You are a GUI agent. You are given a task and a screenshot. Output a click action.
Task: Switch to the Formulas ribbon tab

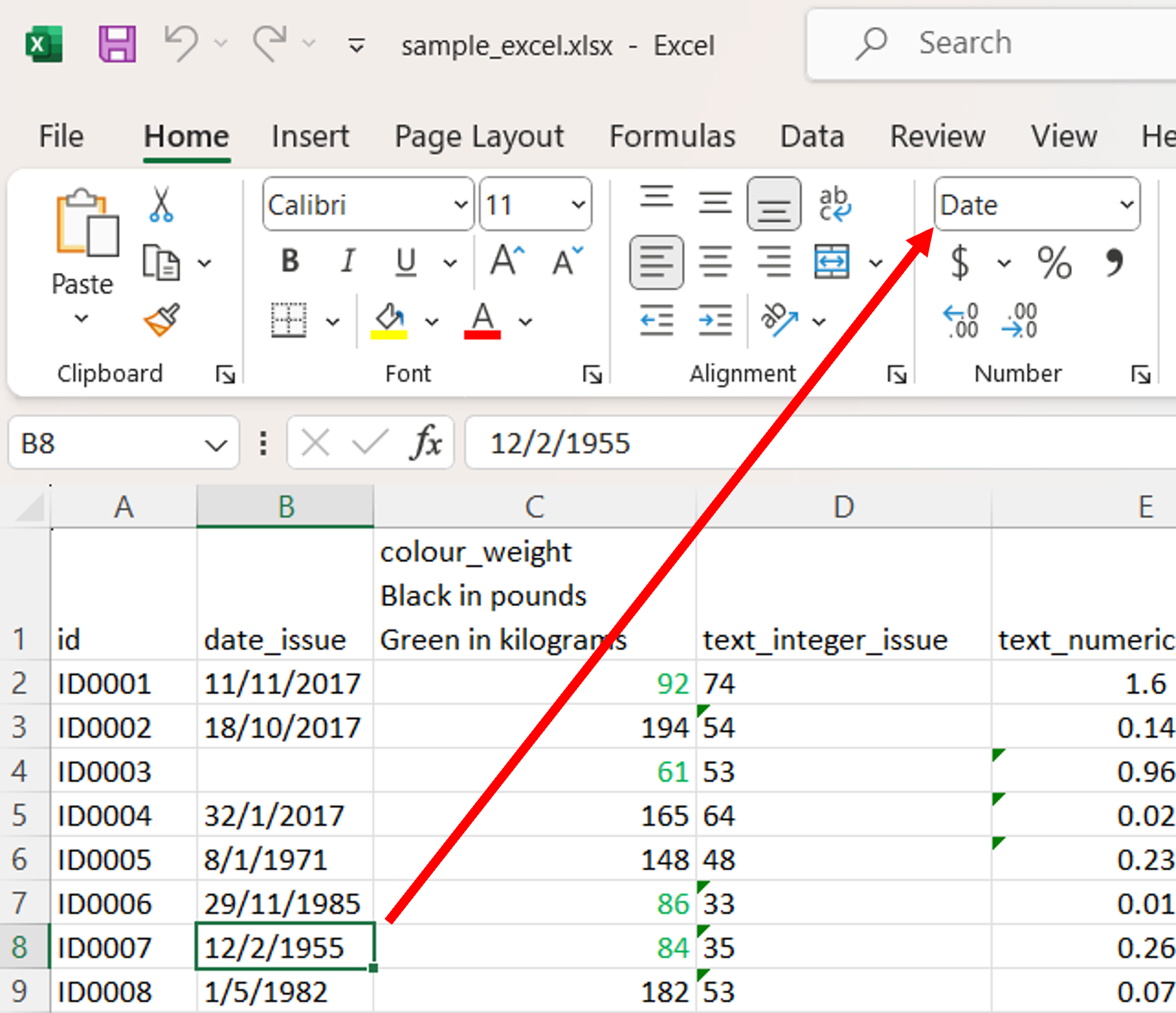[672, 136]
